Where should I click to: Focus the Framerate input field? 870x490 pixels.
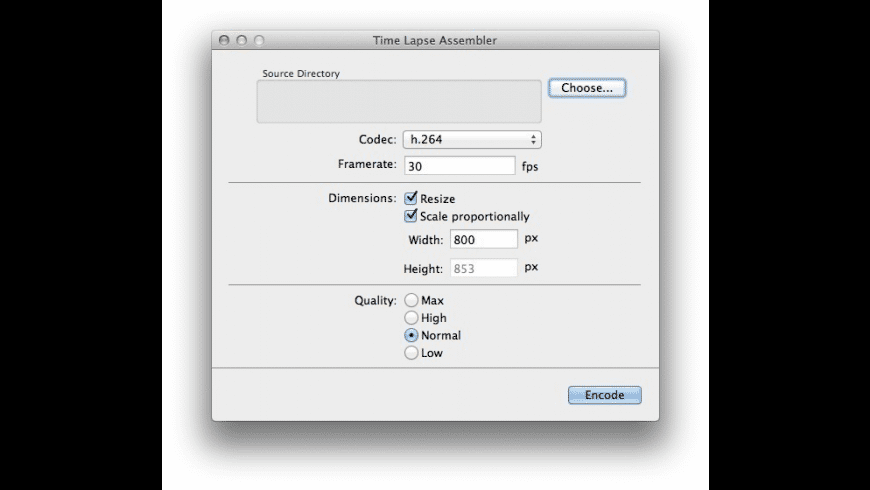[459, 166]
